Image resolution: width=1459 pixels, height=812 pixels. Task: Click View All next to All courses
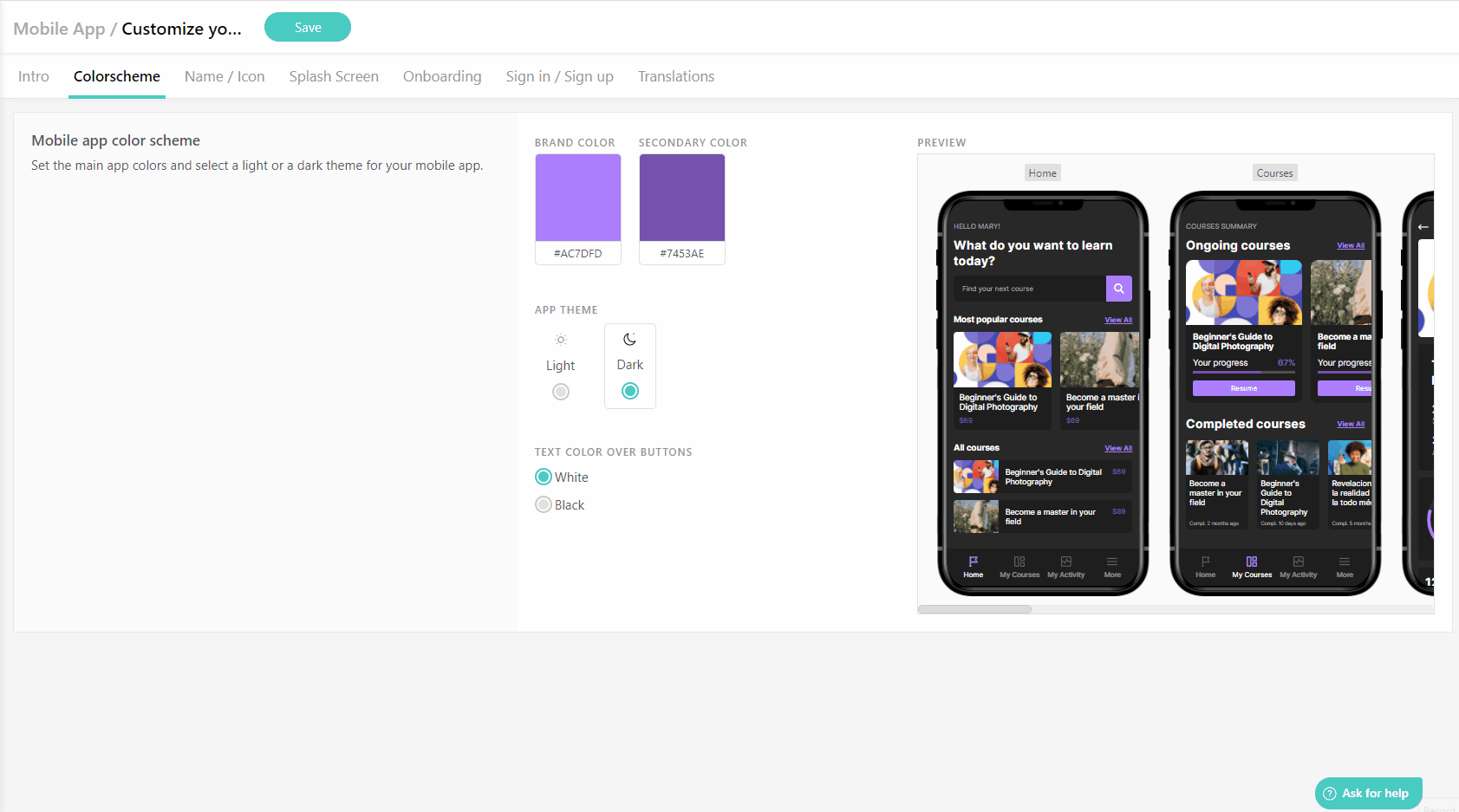point(1118,448)
